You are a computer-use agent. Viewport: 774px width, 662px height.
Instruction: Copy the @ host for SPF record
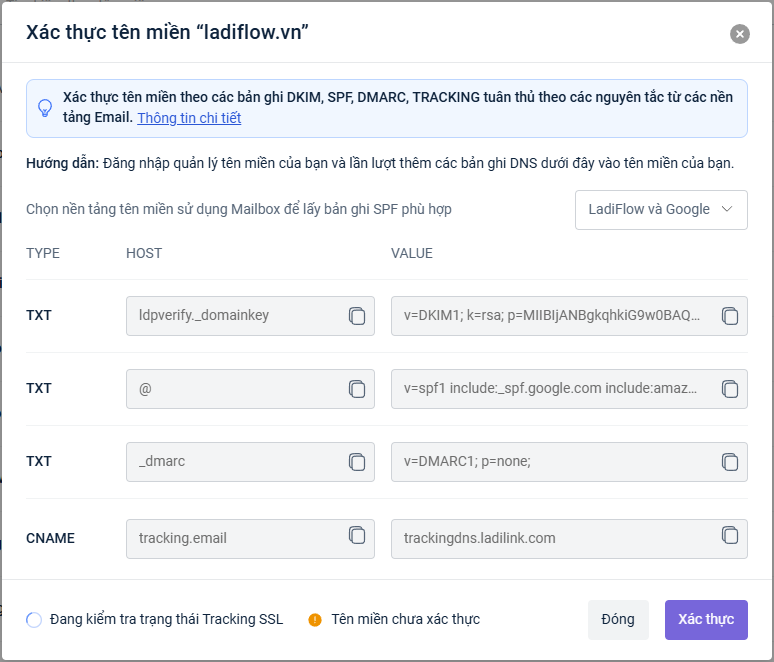(x=357, y=389)
